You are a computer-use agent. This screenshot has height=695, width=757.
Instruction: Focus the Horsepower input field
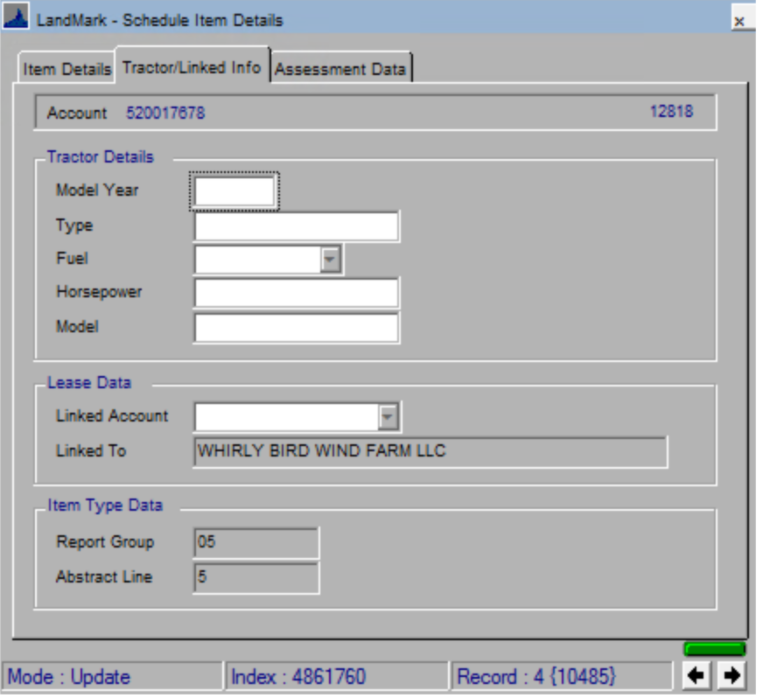click(296, 292)
